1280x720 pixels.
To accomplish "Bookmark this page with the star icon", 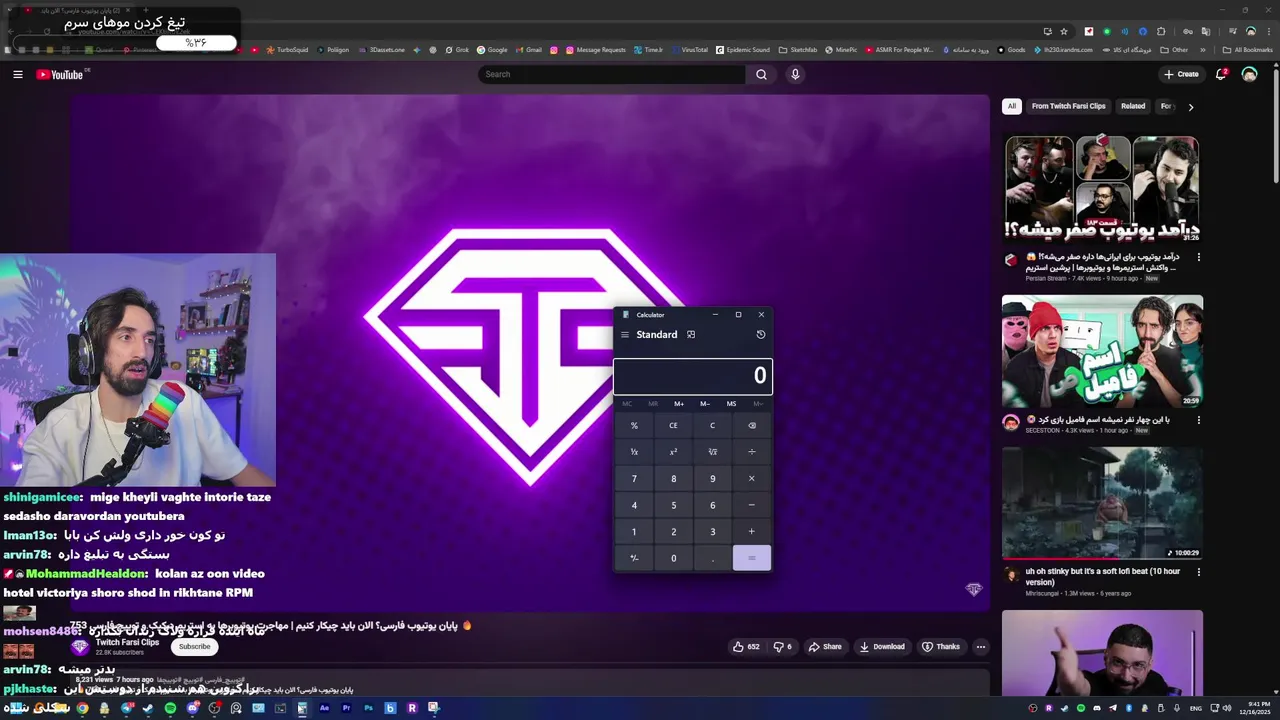I will point(1064,31).
